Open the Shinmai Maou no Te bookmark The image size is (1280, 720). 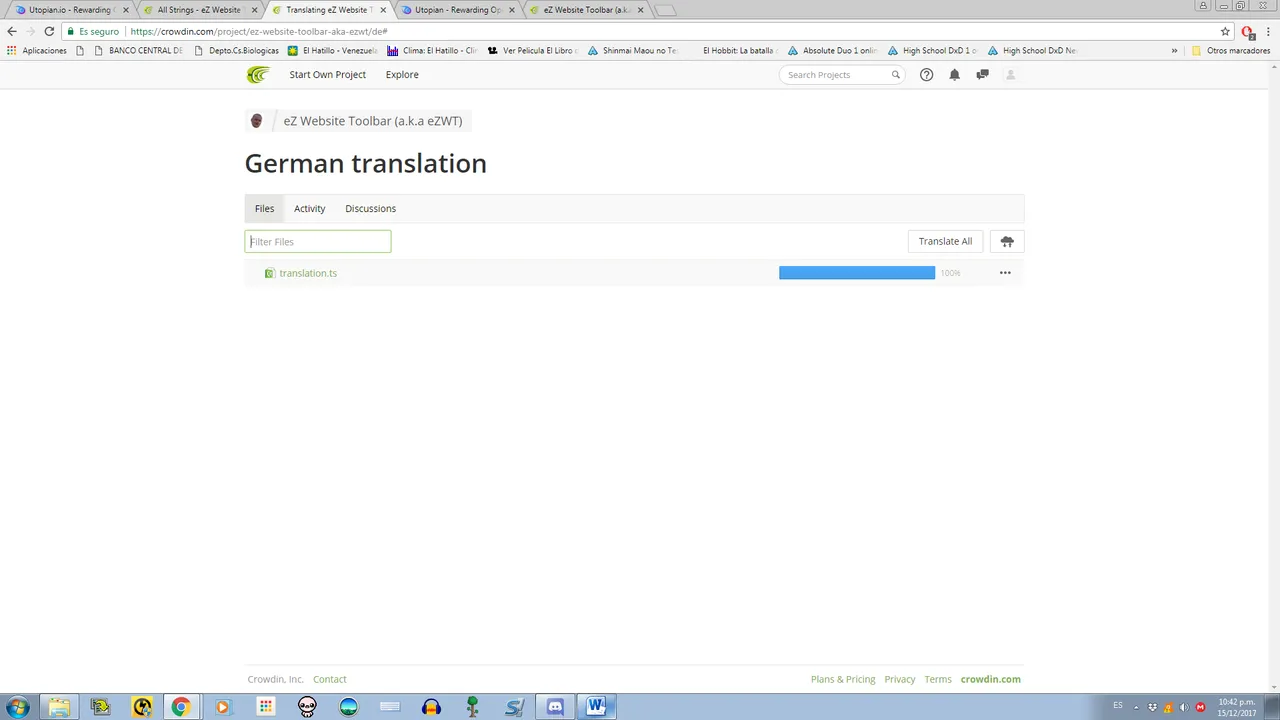tap(632, 50)
